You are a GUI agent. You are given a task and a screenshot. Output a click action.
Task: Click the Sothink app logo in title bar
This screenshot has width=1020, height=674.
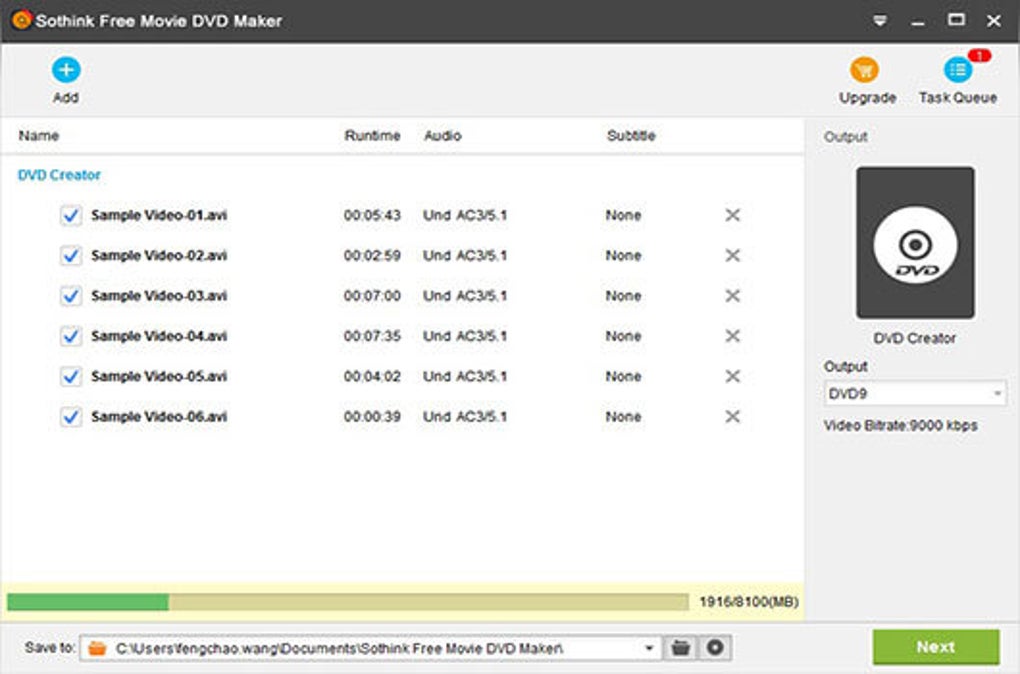[21, 20]
